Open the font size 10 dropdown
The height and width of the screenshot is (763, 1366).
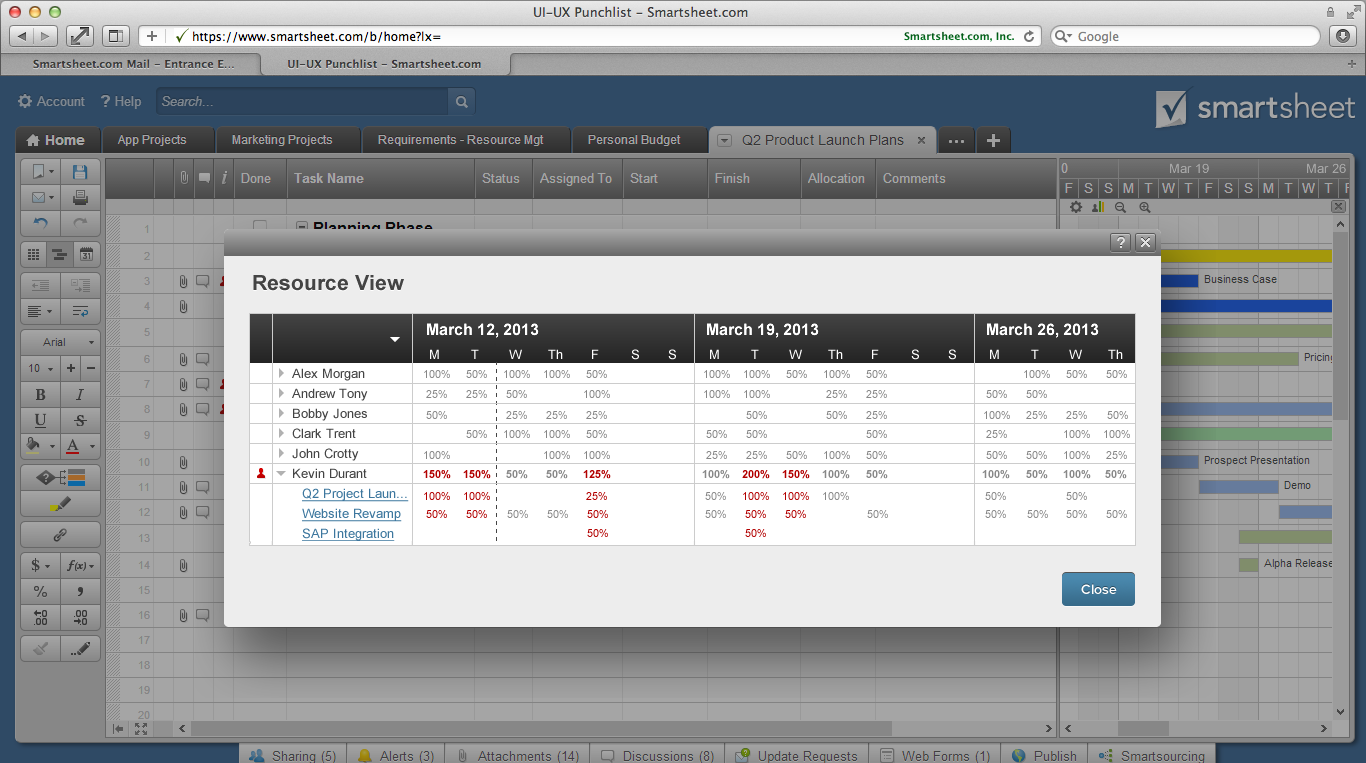tap(40, 368)
